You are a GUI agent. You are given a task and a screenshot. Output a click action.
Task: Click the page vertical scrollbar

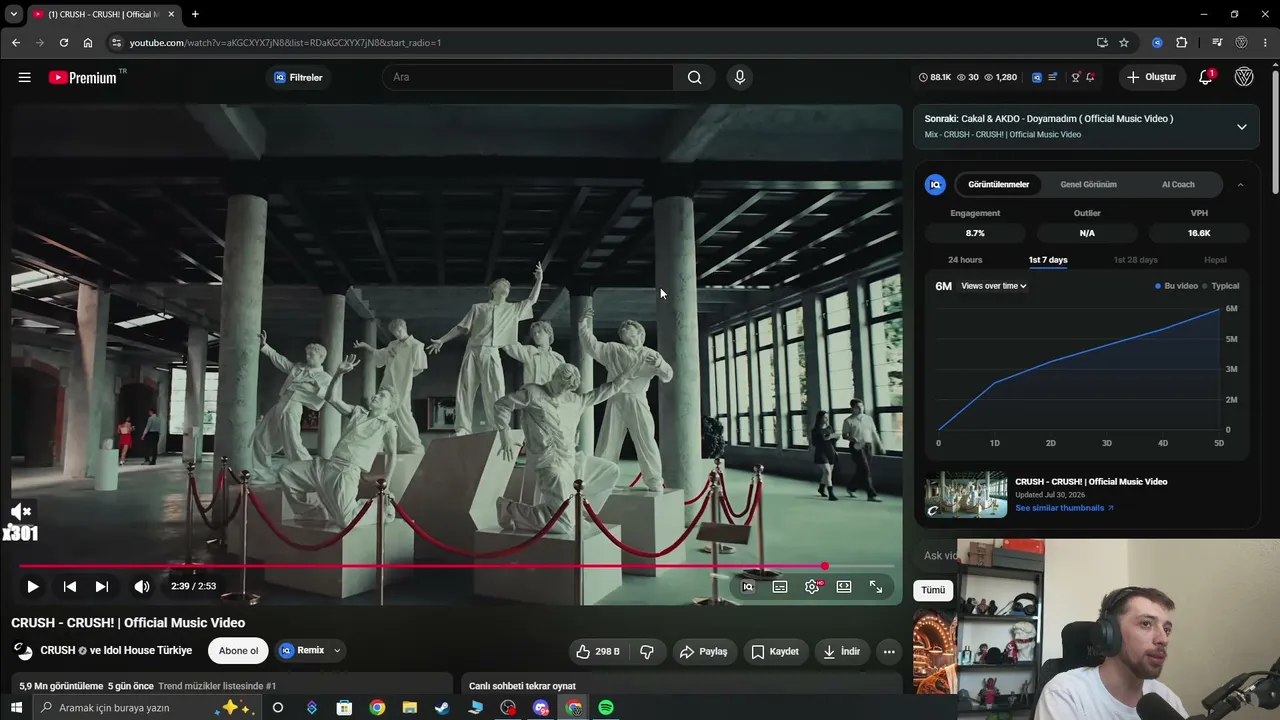click(x=1275, y=130)
